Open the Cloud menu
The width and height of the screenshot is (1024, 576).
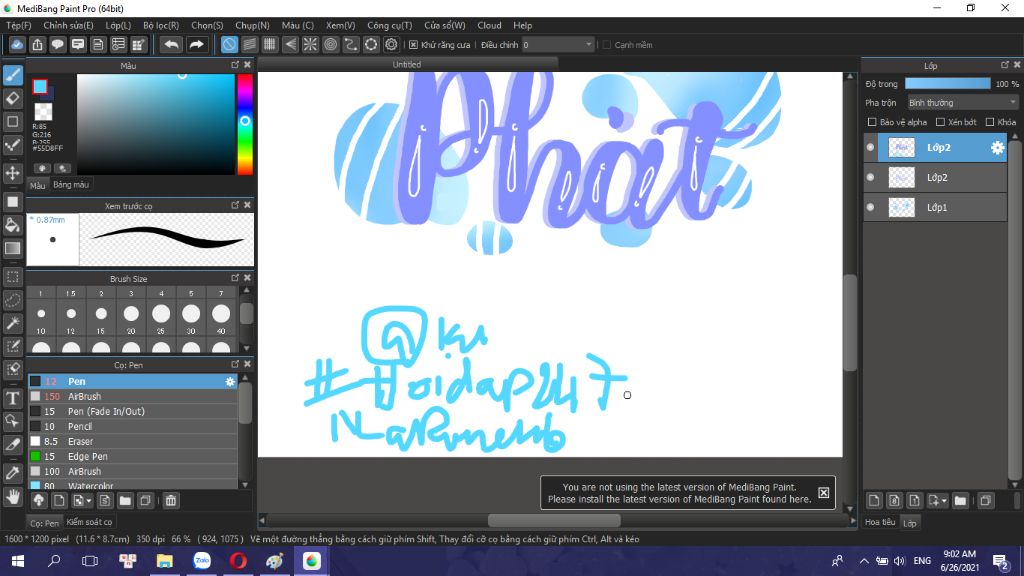[489, 25]
